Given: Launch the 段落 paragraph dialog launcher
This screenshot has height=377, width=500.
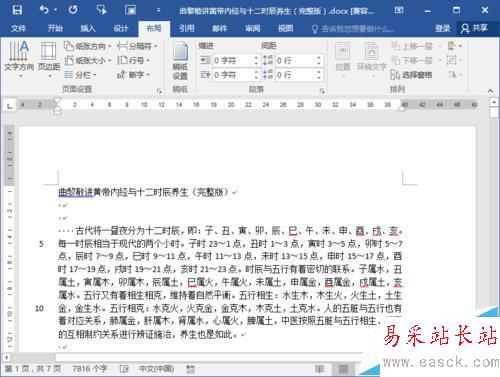Looking at the screenshot, I should click(x=322, y=90).
